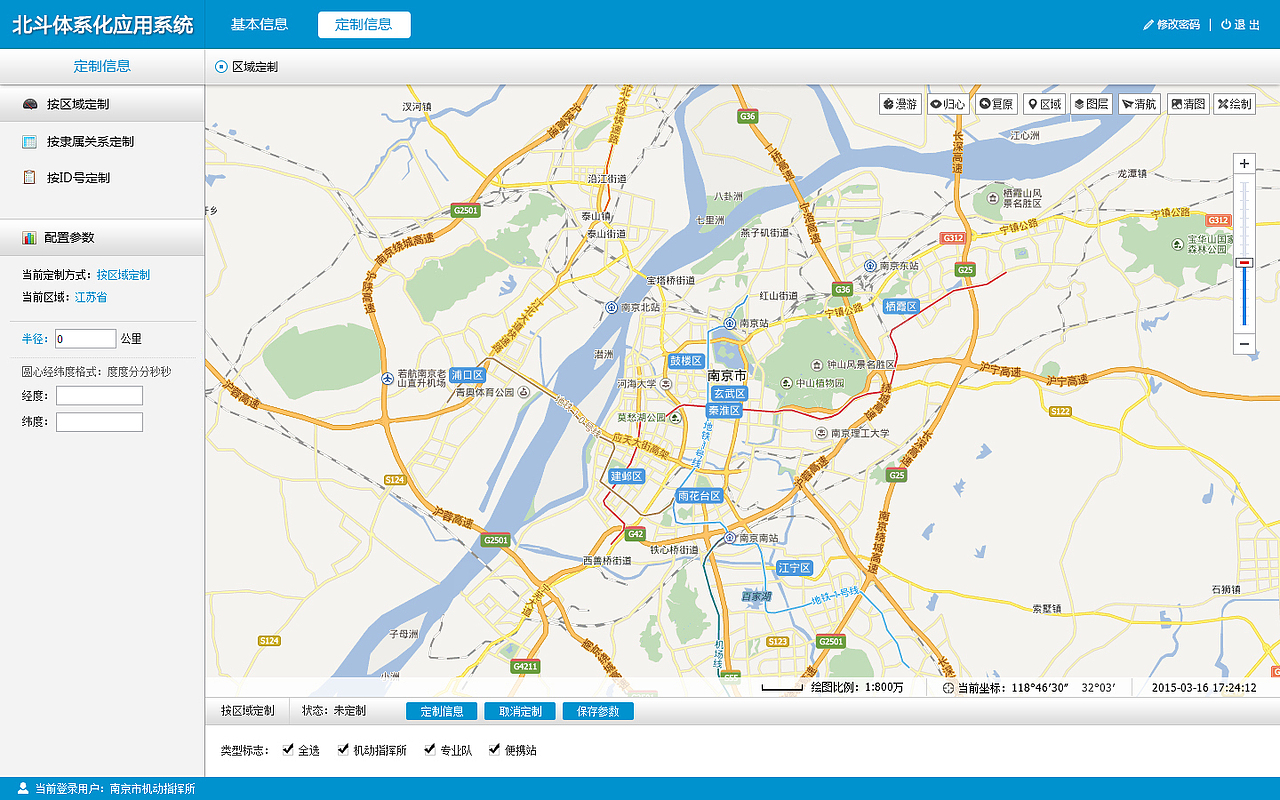Click the 按区域定制 link in config panel
The width and height of the screenshot is (1280, 800).
click(x=123, y=275)
